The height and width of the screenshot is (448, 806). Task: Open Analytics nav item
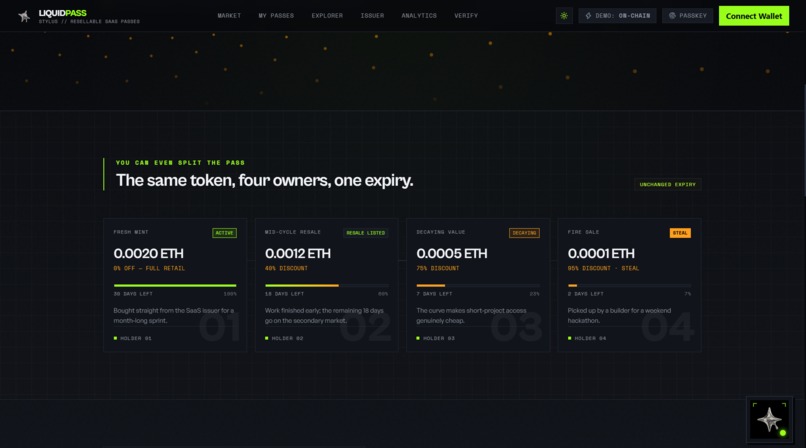(x=419, y=16)
